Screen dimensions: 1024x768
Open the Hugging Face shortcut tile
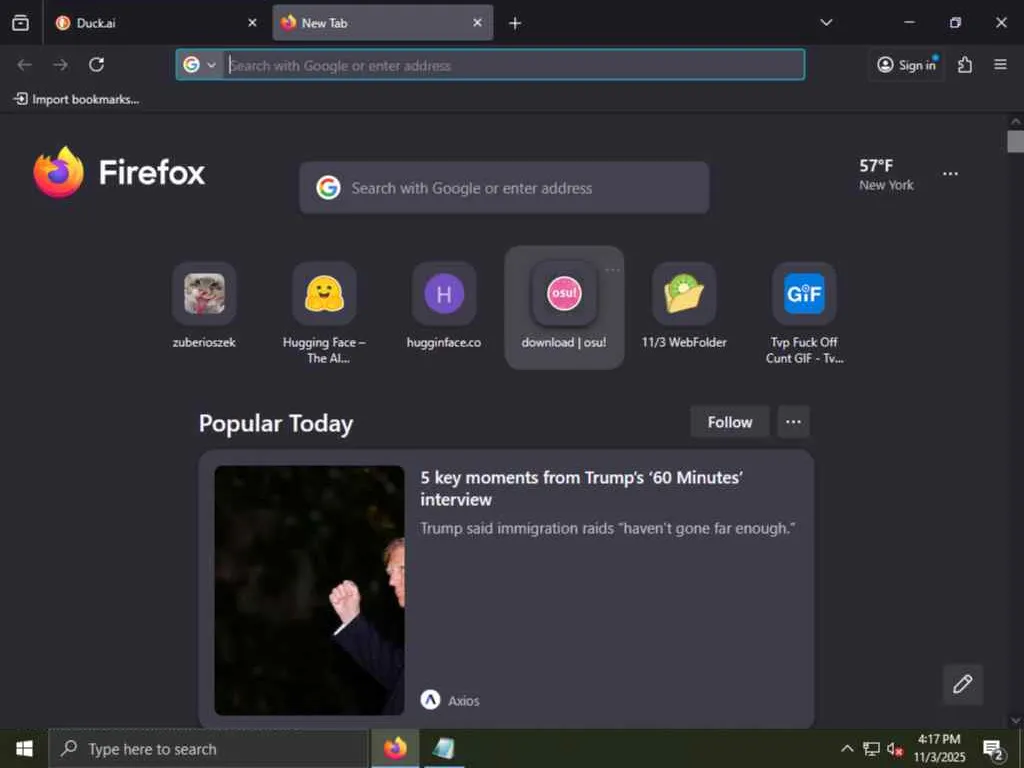click(324, 313)
